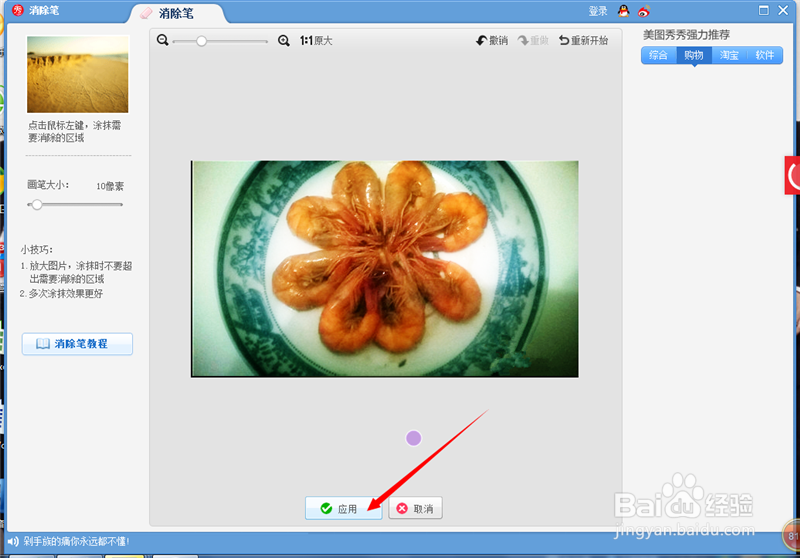Click the zoom in magnifier icon
Screen dimensions: 800x558
coord(284,41)
